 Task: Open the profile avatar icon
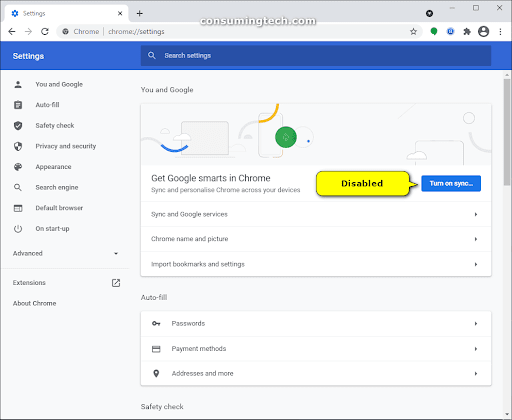483,32
